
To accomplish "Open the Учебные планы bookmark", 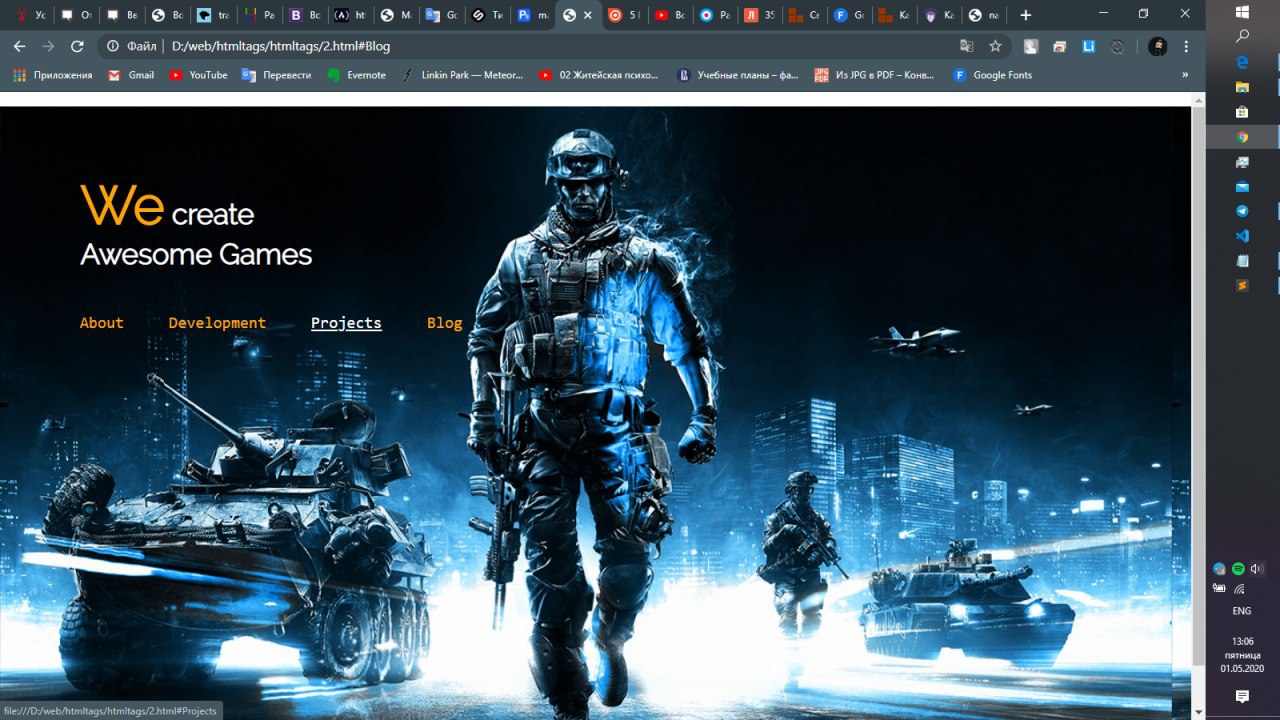I will click(738, 75).
